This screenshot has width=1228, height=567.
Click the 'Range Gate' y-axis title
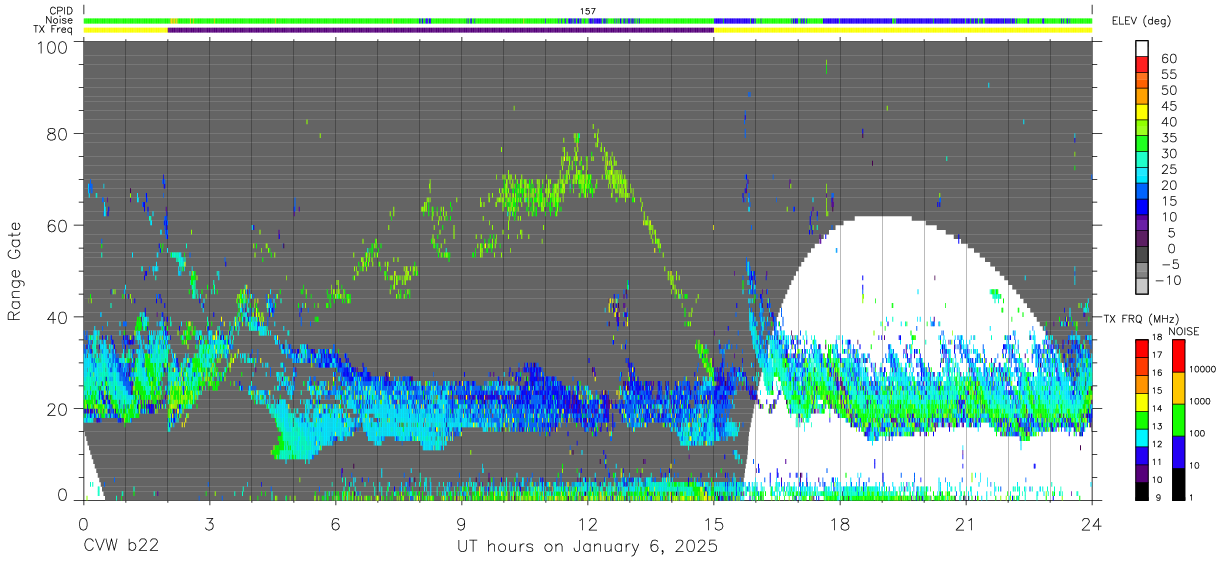tap(15, 271)
